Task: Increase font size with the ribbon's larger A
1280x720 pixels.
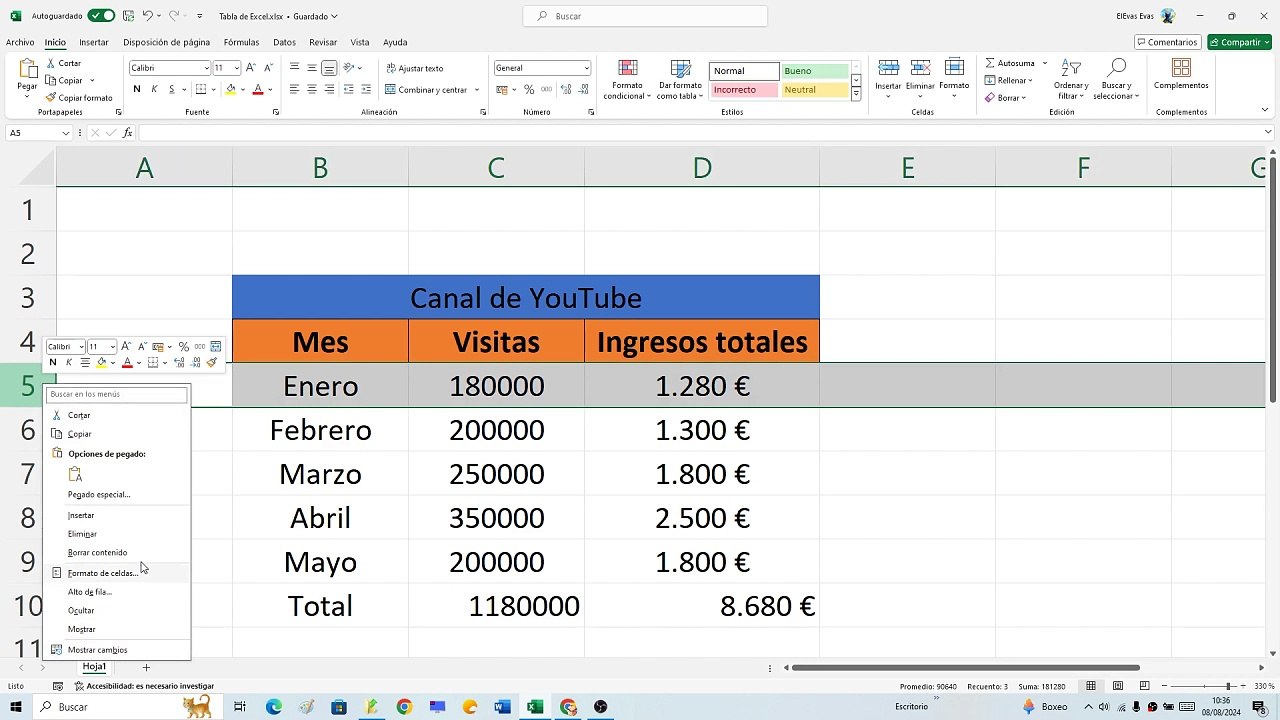Action: (x=251, y=68)
